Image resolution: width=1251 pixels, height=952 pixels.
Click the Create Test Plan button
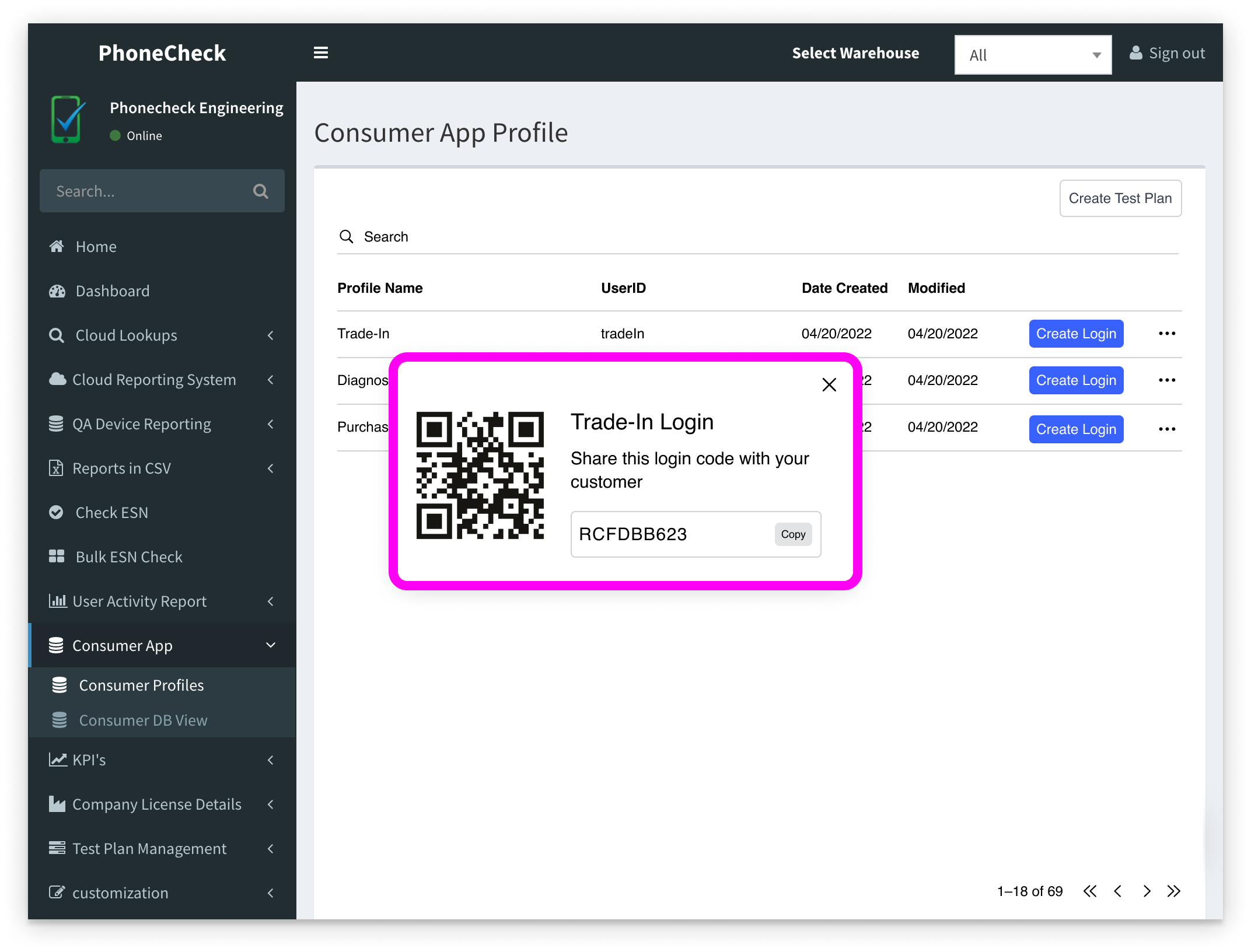(x=1120, y=198)
